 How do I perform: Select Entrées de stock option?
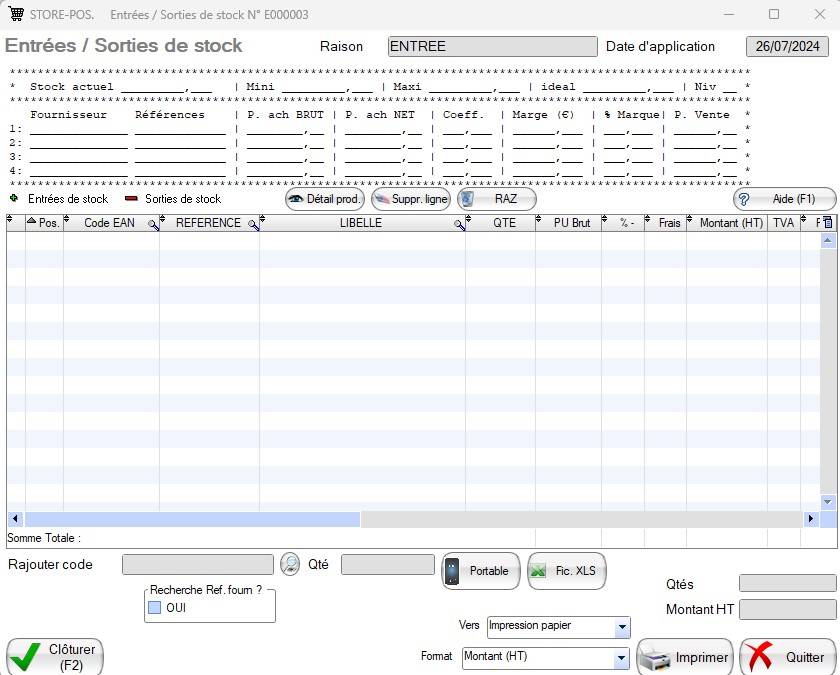coord(14,199)
